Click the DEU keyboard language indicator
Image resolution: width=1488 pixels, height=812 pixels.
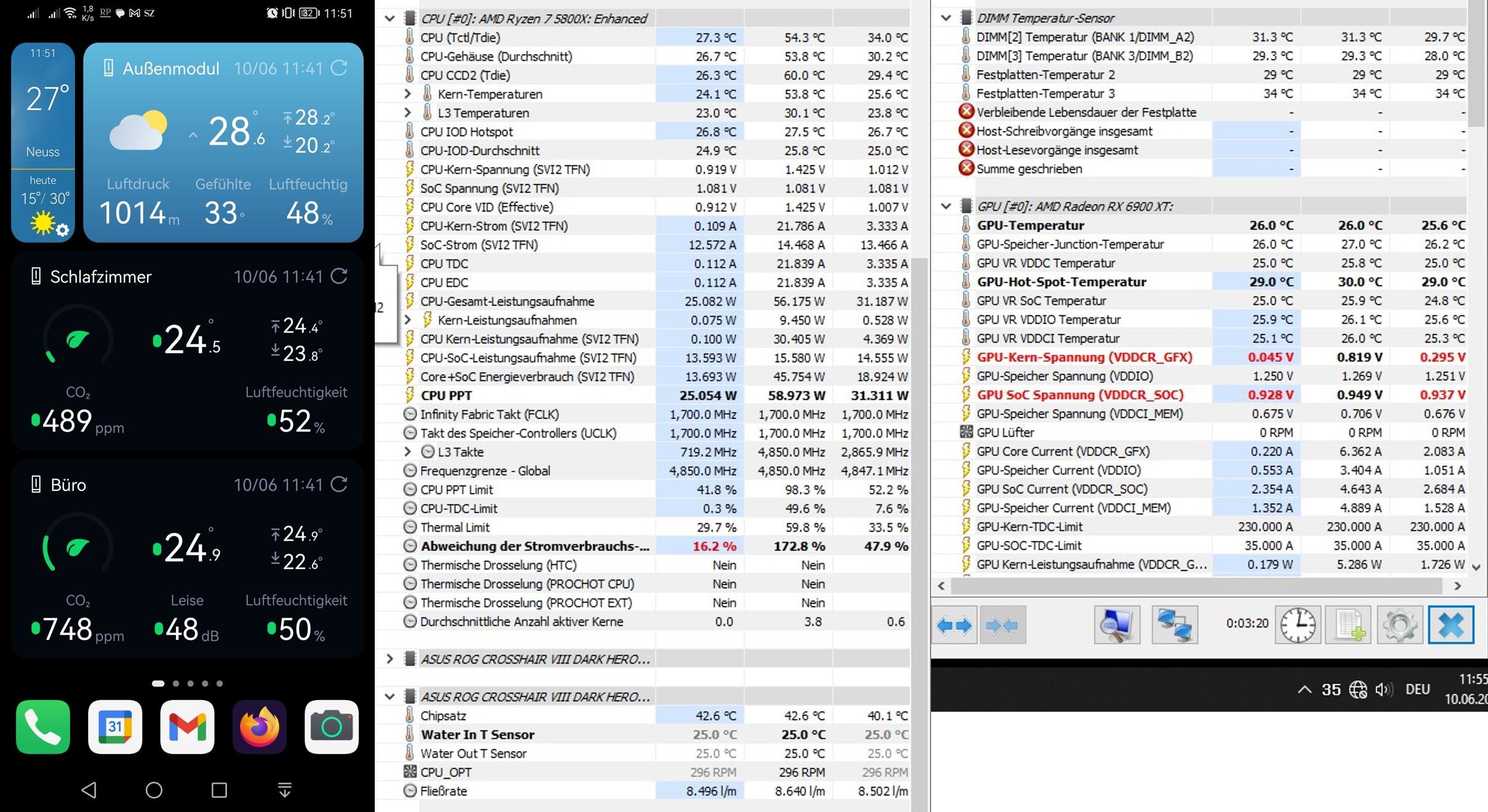point(1418,690)
